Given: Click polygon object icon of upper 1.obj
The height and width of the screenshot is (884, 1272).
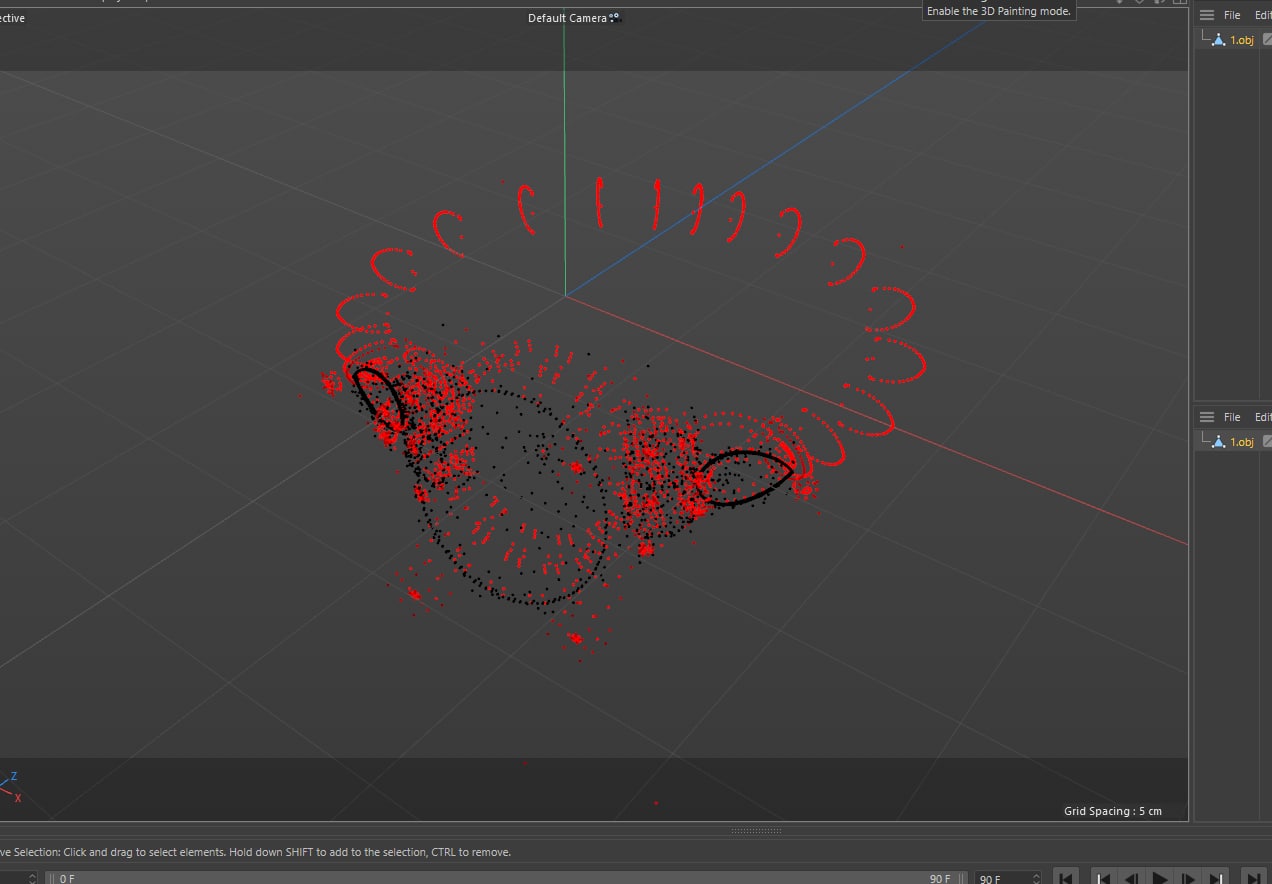Looking at the screenshot, I should pos(1218,40).
